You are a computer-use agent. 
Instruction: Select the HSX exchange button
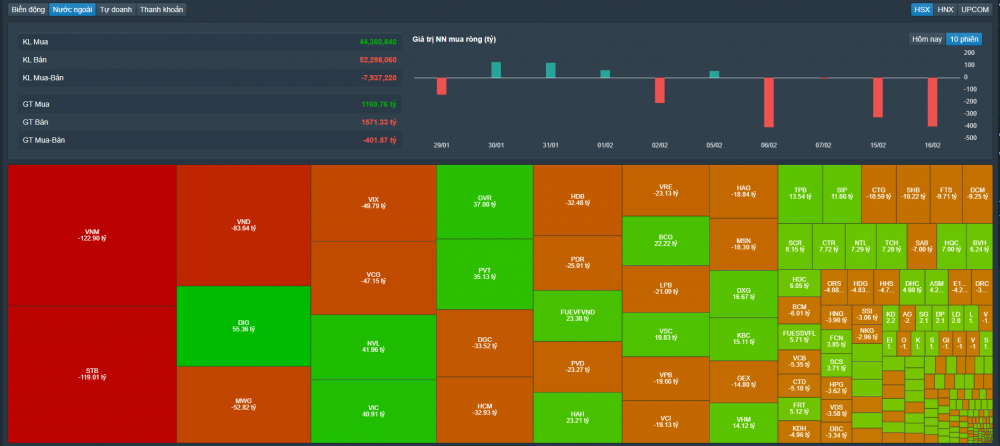[x=921, y=10]
